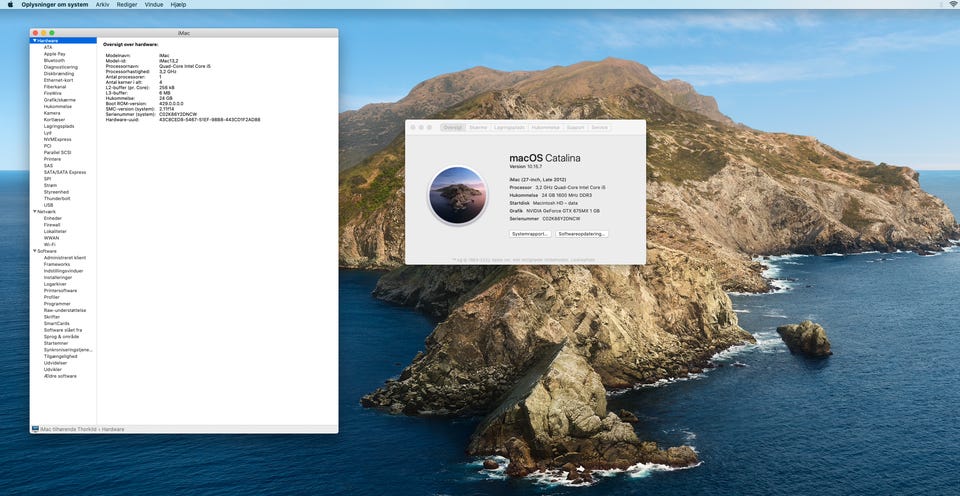Select Diskbrænding in the sidebar

pyautogui.click(x=59, y=73)
